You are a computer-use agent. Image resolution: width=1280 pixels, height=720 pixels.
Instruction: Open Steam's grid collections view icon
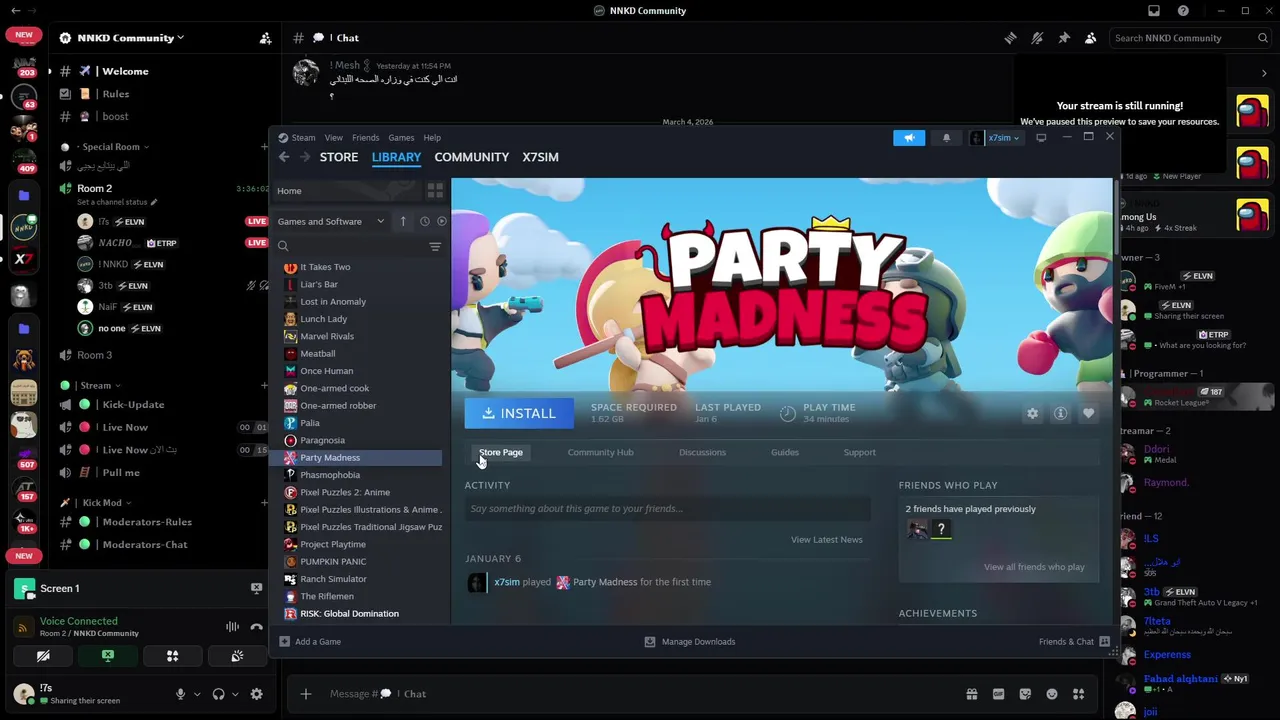coord(435,191)
